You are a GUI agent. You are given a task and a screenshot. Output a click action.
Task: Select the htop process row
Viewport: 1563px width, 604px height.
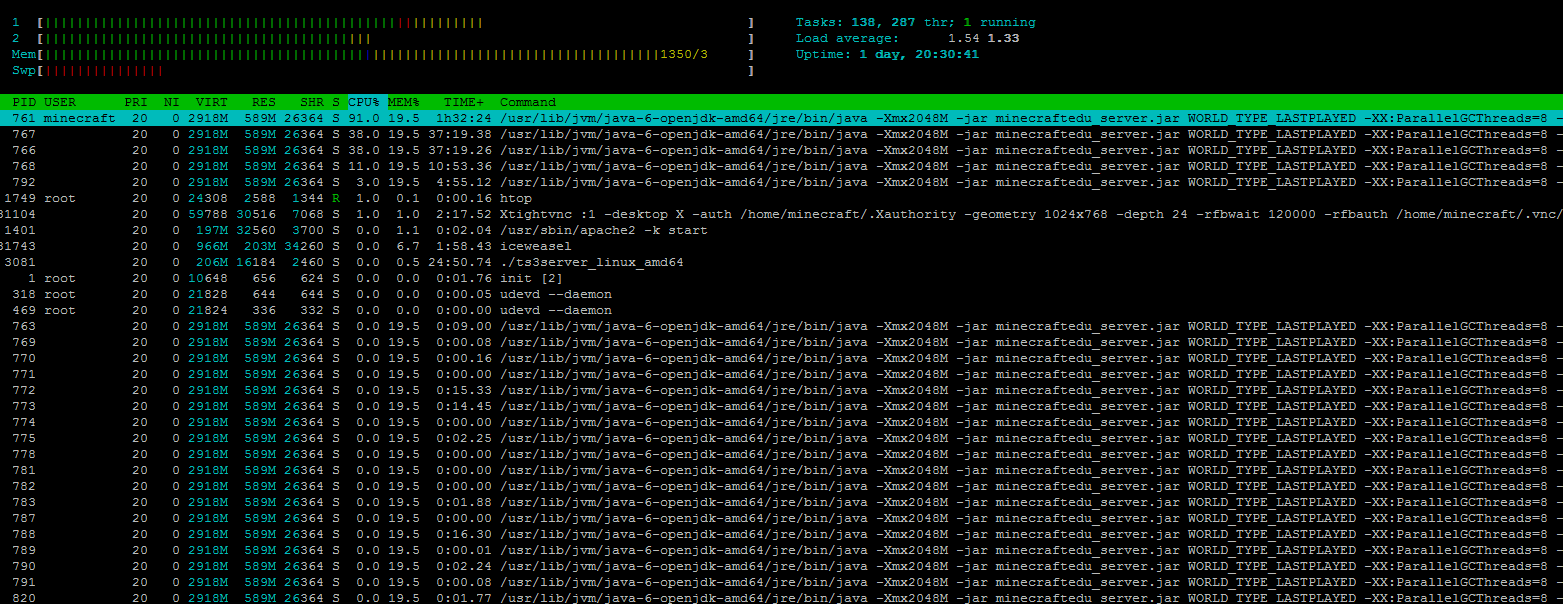[x=781, y=198]
